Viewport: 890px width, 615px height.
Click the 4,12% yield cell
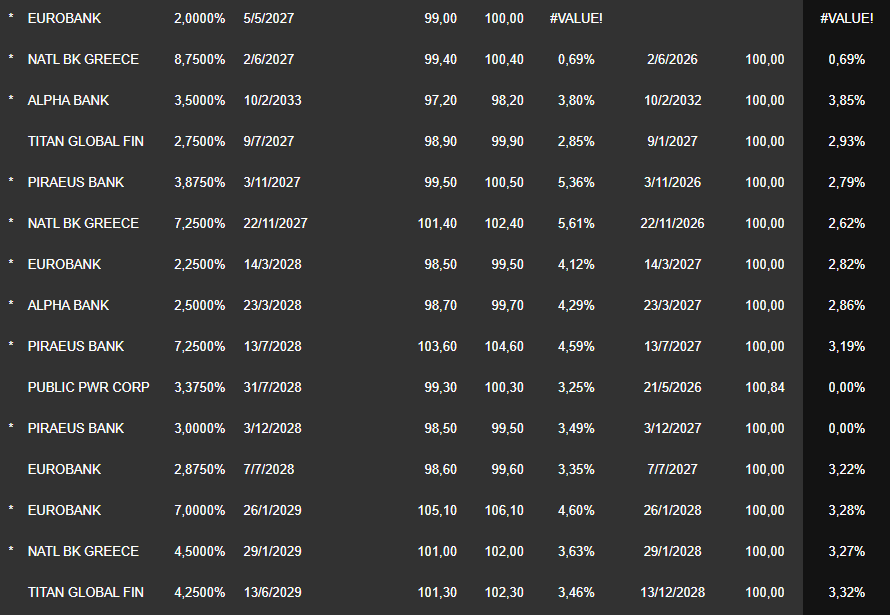click(x=576, y=264)
